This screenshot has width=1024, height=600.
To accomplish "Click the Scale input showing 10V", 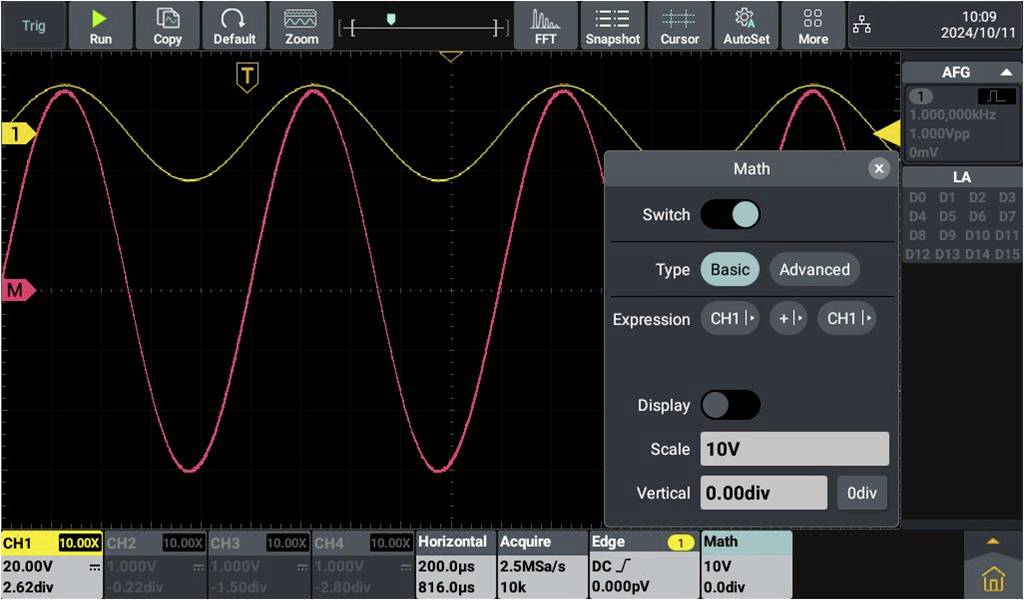I will 794,448.
